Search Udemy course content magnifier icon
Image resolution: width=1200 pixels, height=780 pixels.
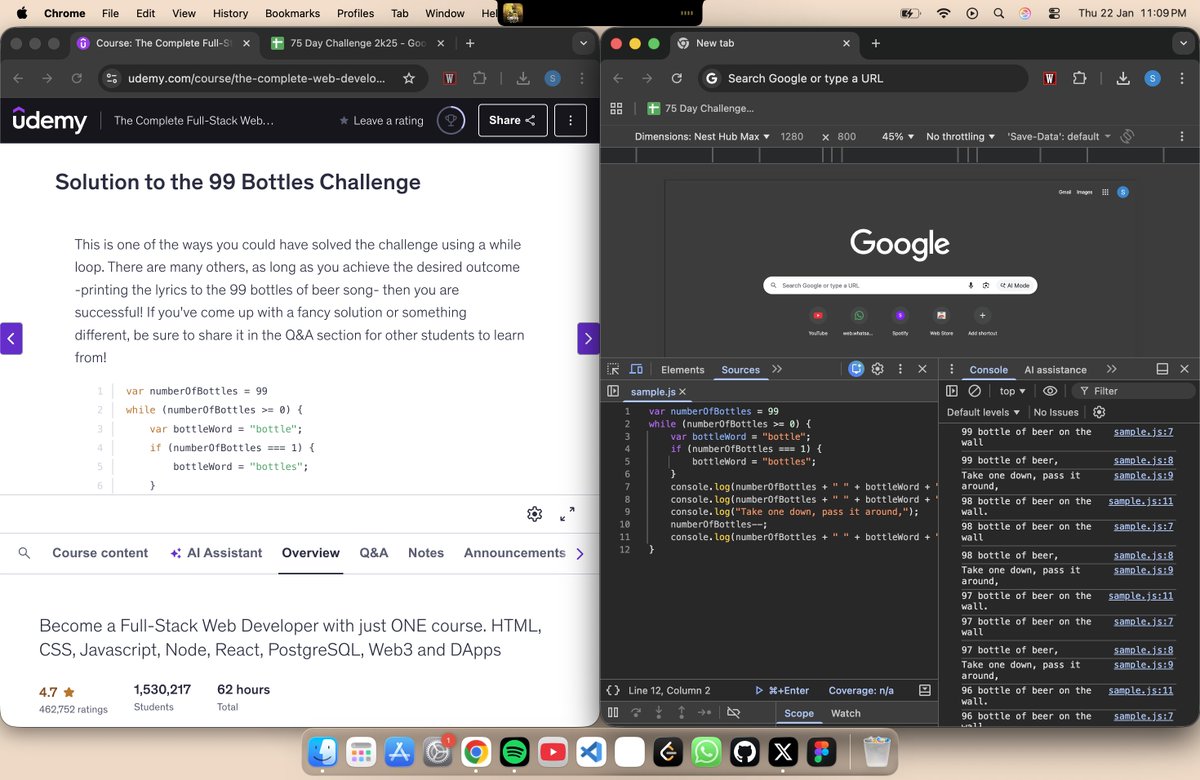24,553
